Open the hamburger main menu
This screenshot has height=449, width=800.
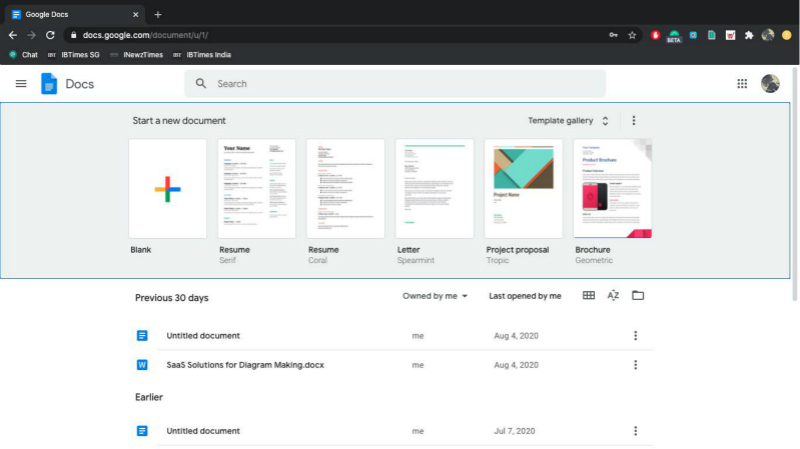coord(21,84)
